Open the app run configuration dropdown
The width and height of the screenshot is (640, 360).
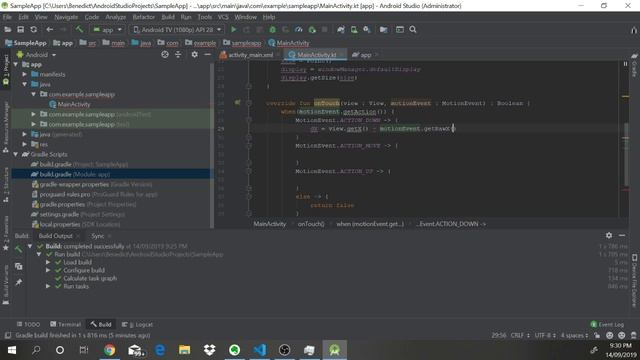[107, 30]
